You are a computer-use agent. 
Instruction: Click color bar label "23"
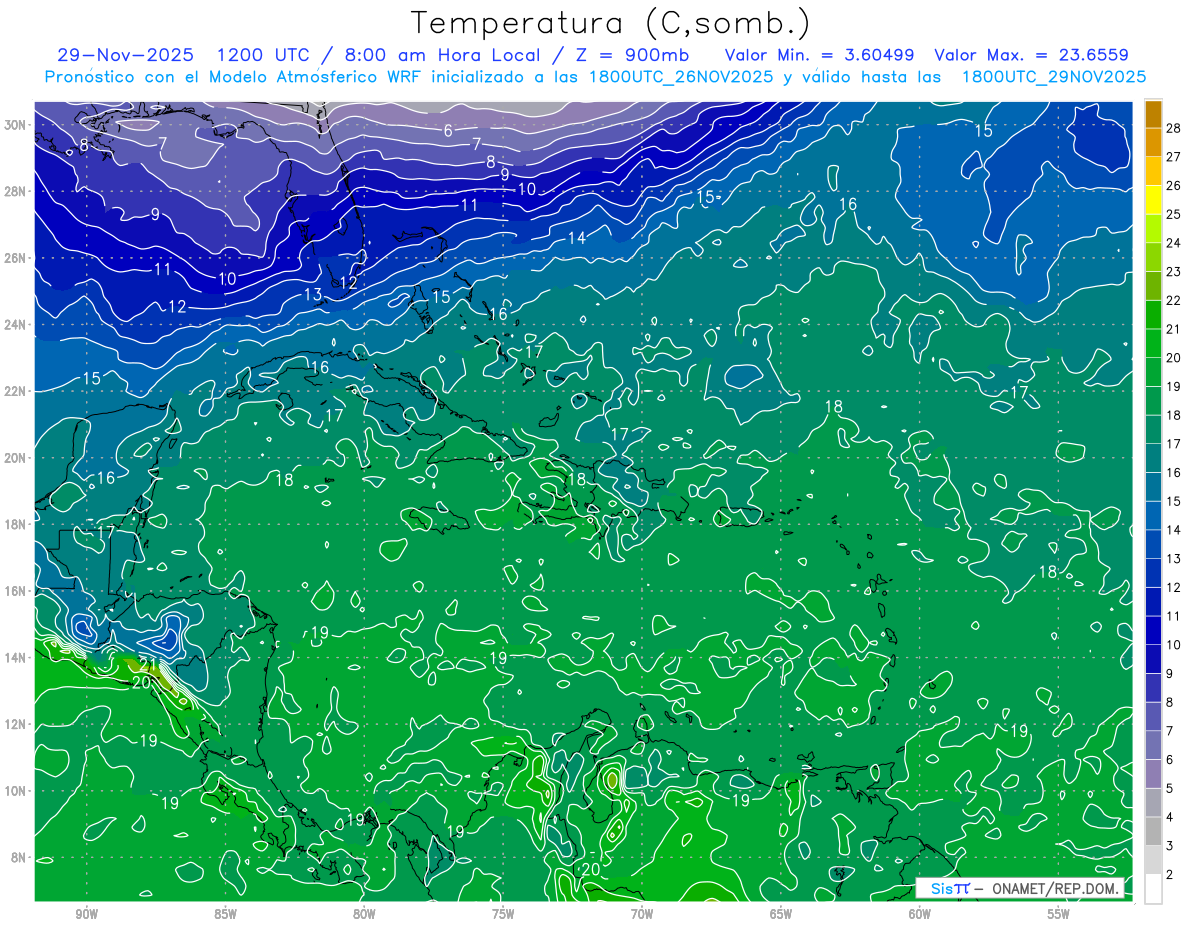(x=1174, y=272)
